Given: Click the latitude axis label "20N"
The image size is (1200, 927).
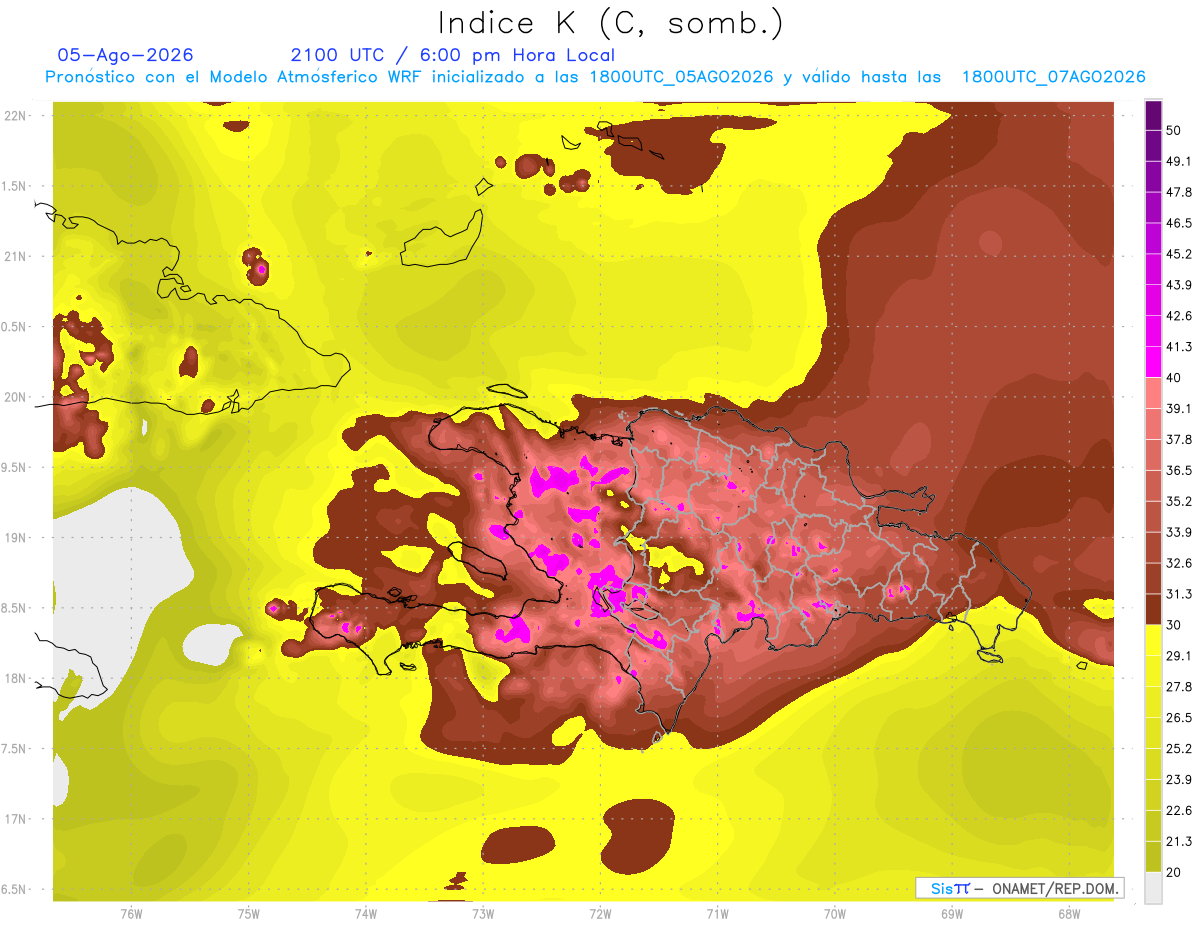Looking at the screenshot, I should click(x=15, y=397).
